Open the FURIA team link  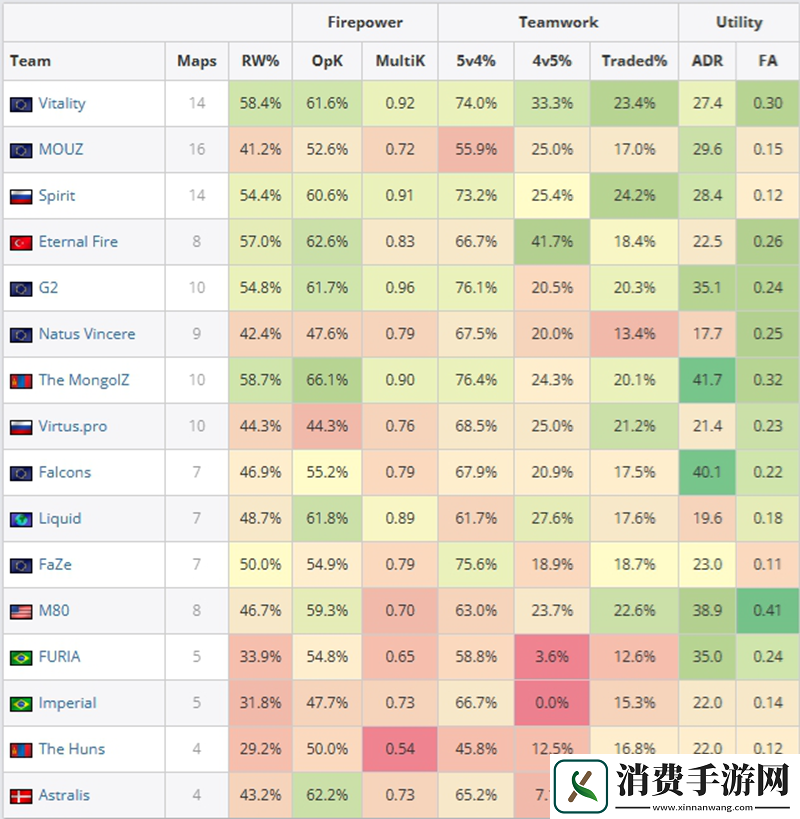coord(60,657)
